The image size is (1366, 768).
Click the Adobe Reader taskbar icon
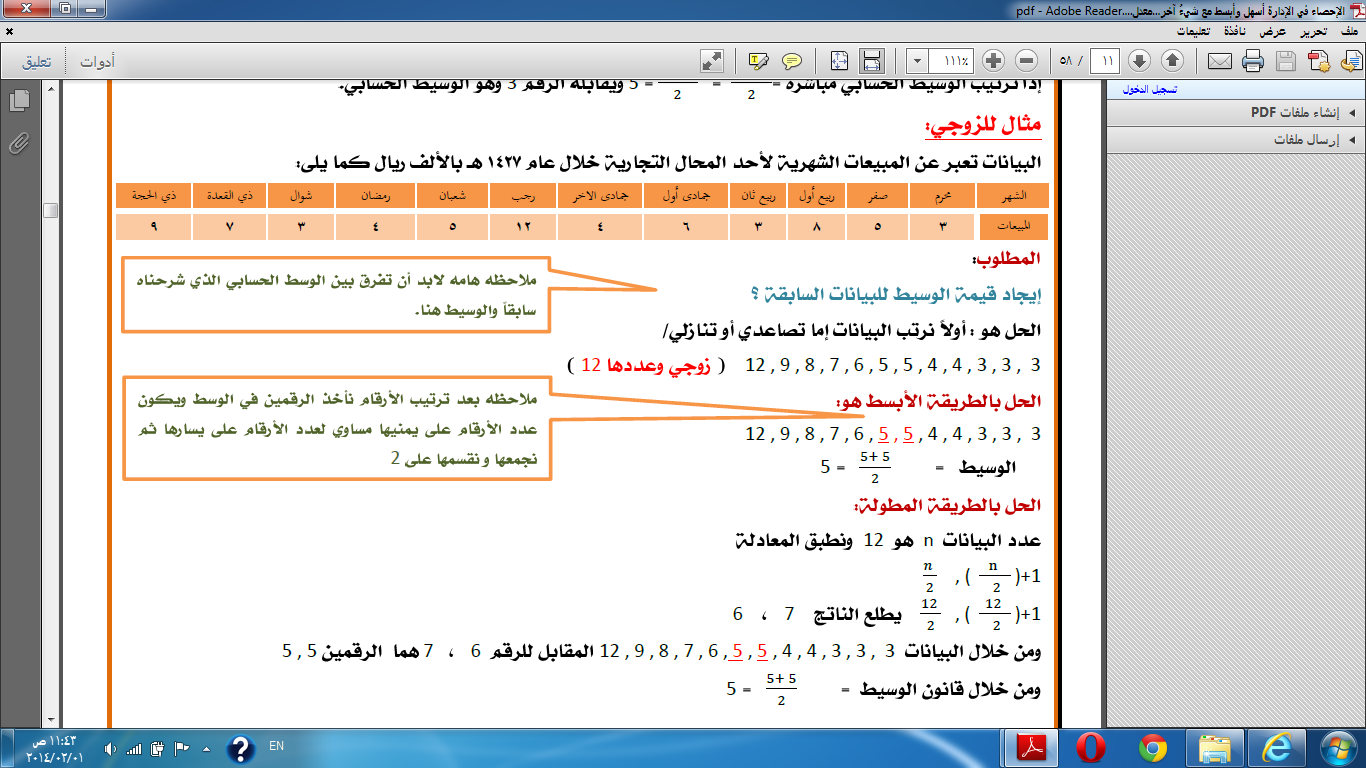[x=1029, y=747]
